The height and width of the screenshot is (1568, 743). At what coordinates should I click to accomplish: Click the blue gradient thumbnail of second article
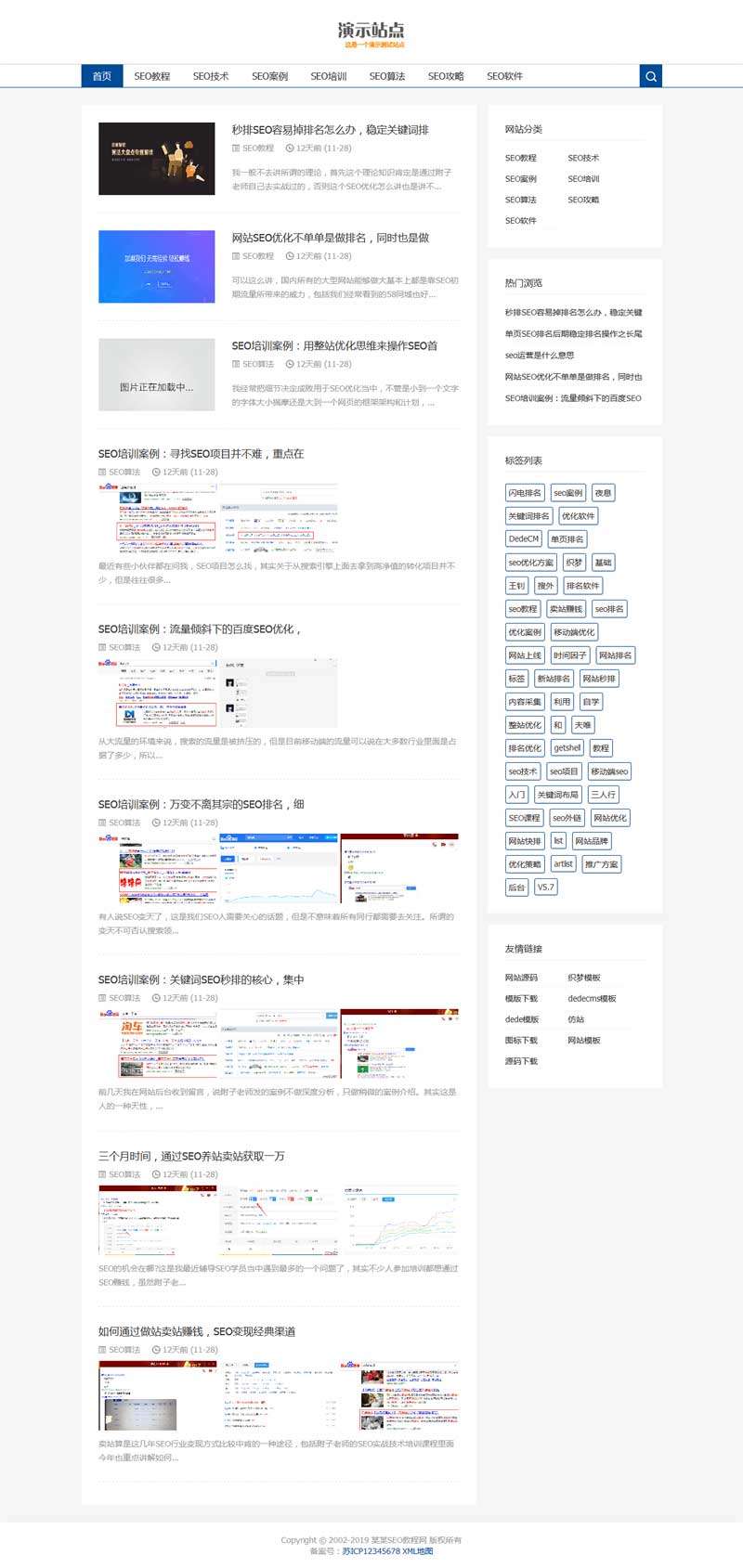156,266
